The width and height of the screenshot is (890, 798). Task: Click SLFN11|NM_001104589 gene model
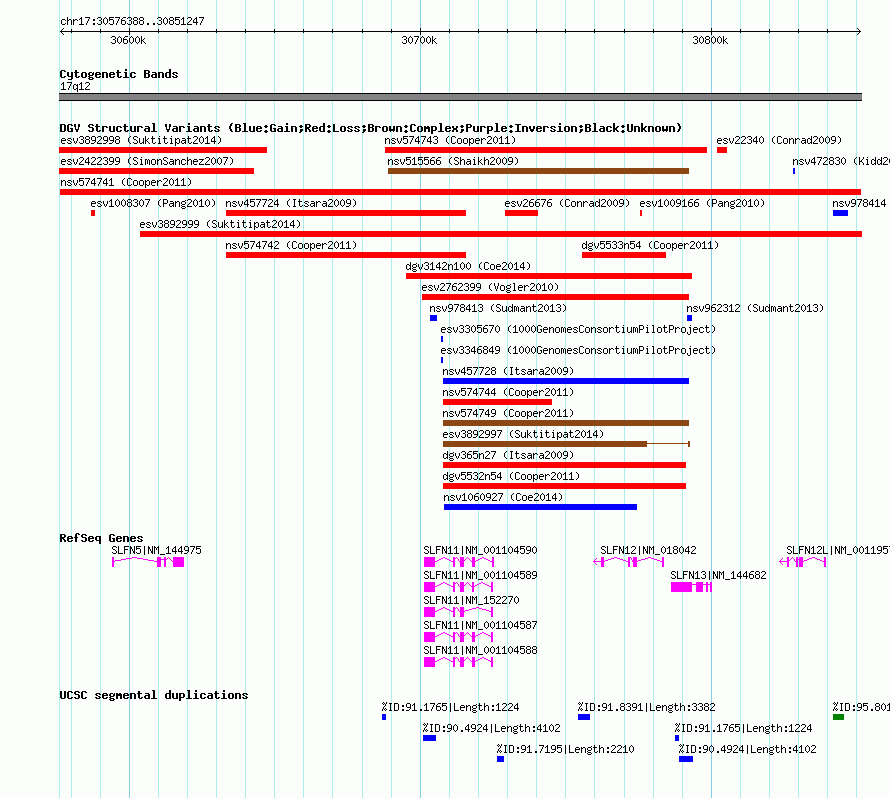click(x=459, y=587)
